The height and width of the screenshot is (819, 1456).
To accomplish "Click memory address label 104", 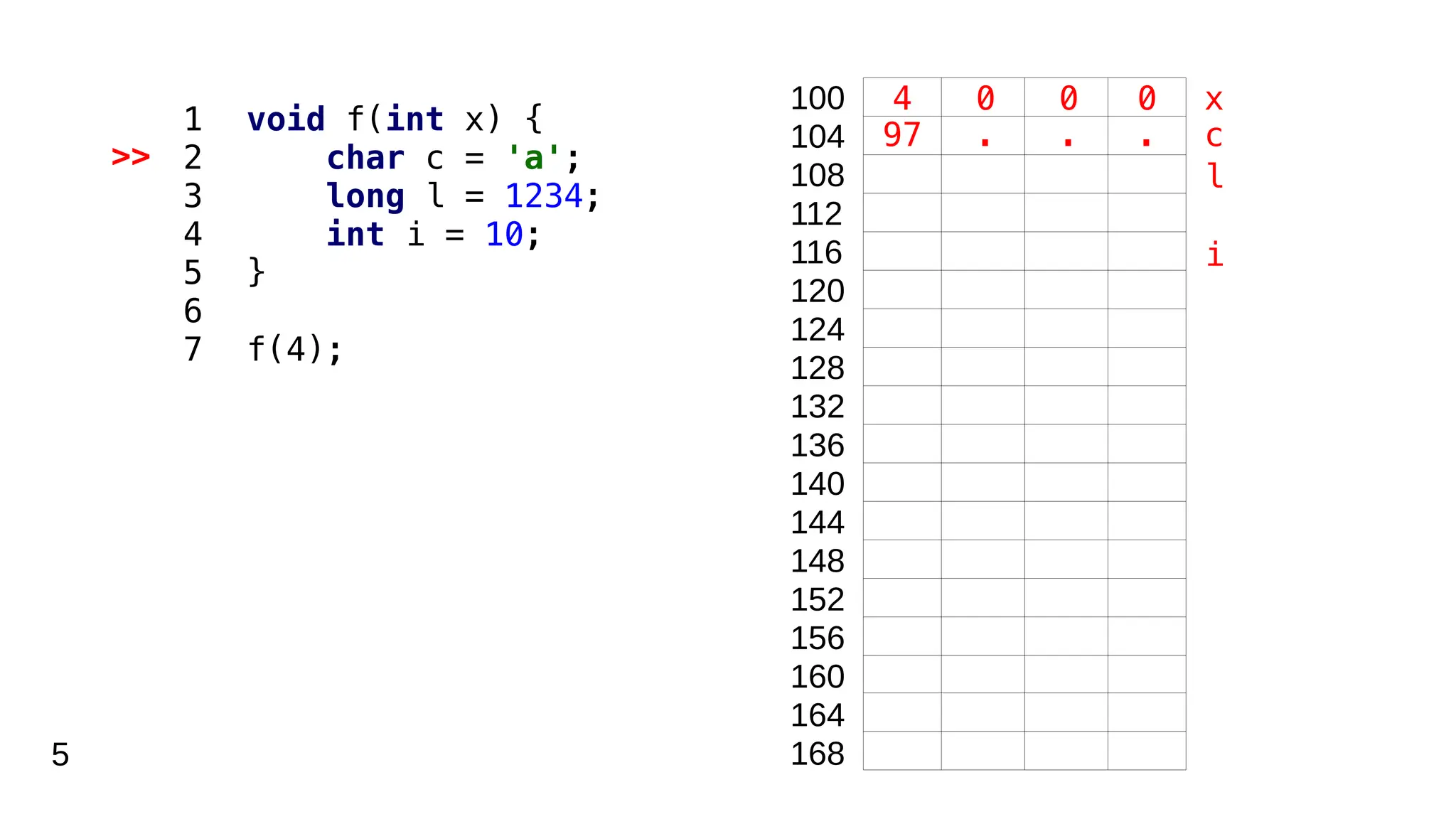I will pos(818,136).
